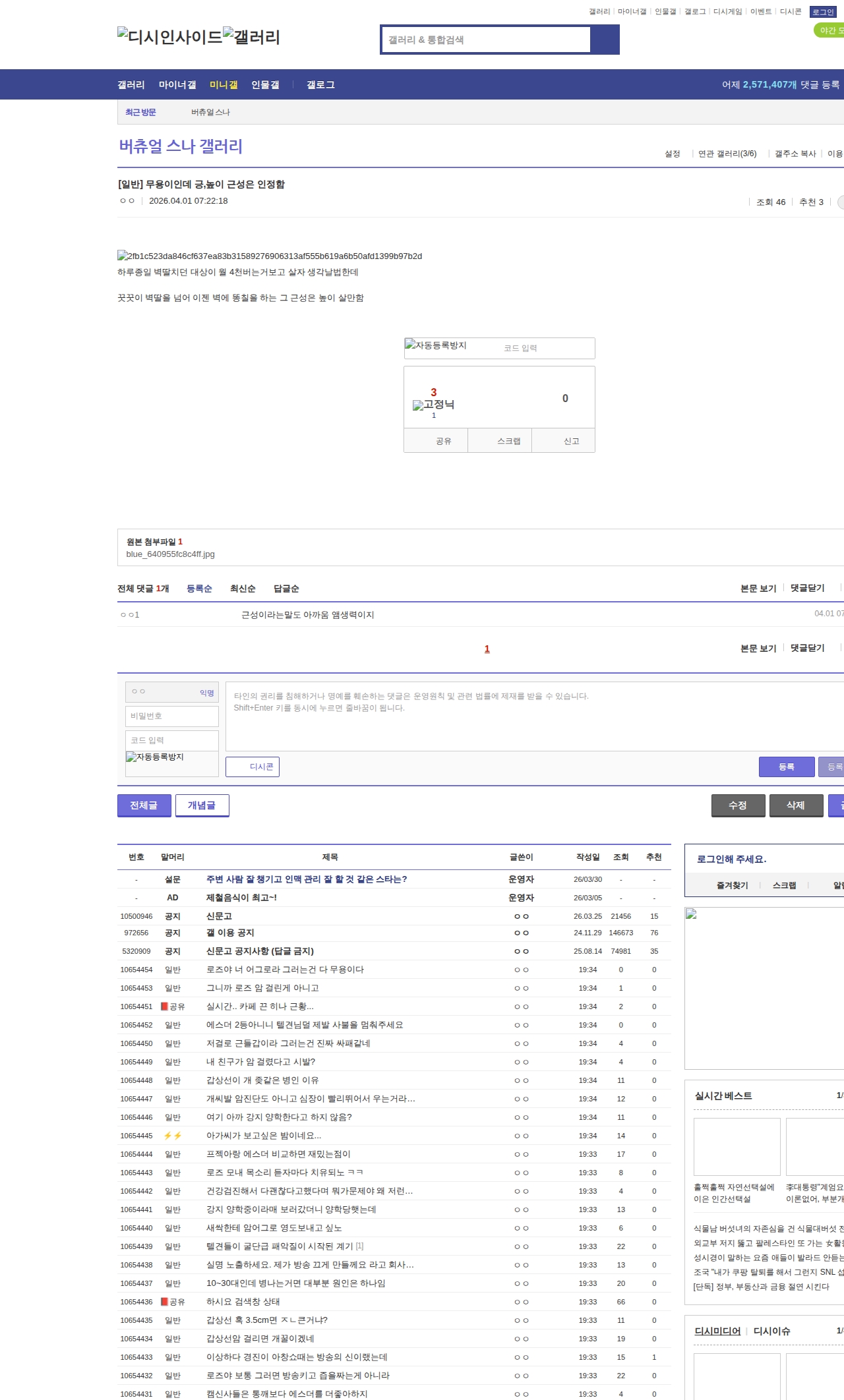Click first 실시간 베스트 thumbnail

[x=737, y=1146]
